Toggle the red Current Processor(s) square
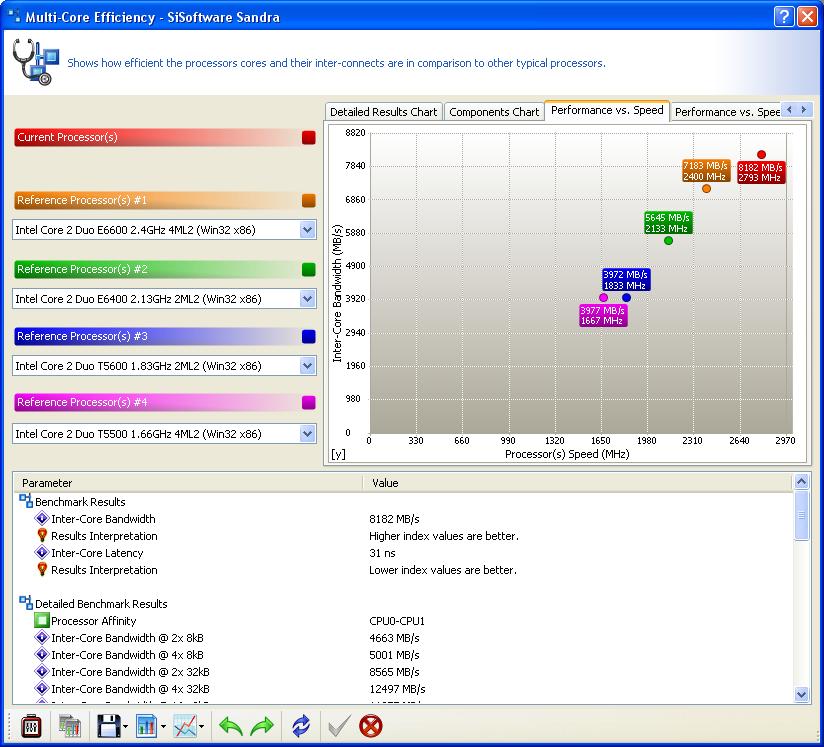Viewport: 824px width, 747px height. (308, 138)
